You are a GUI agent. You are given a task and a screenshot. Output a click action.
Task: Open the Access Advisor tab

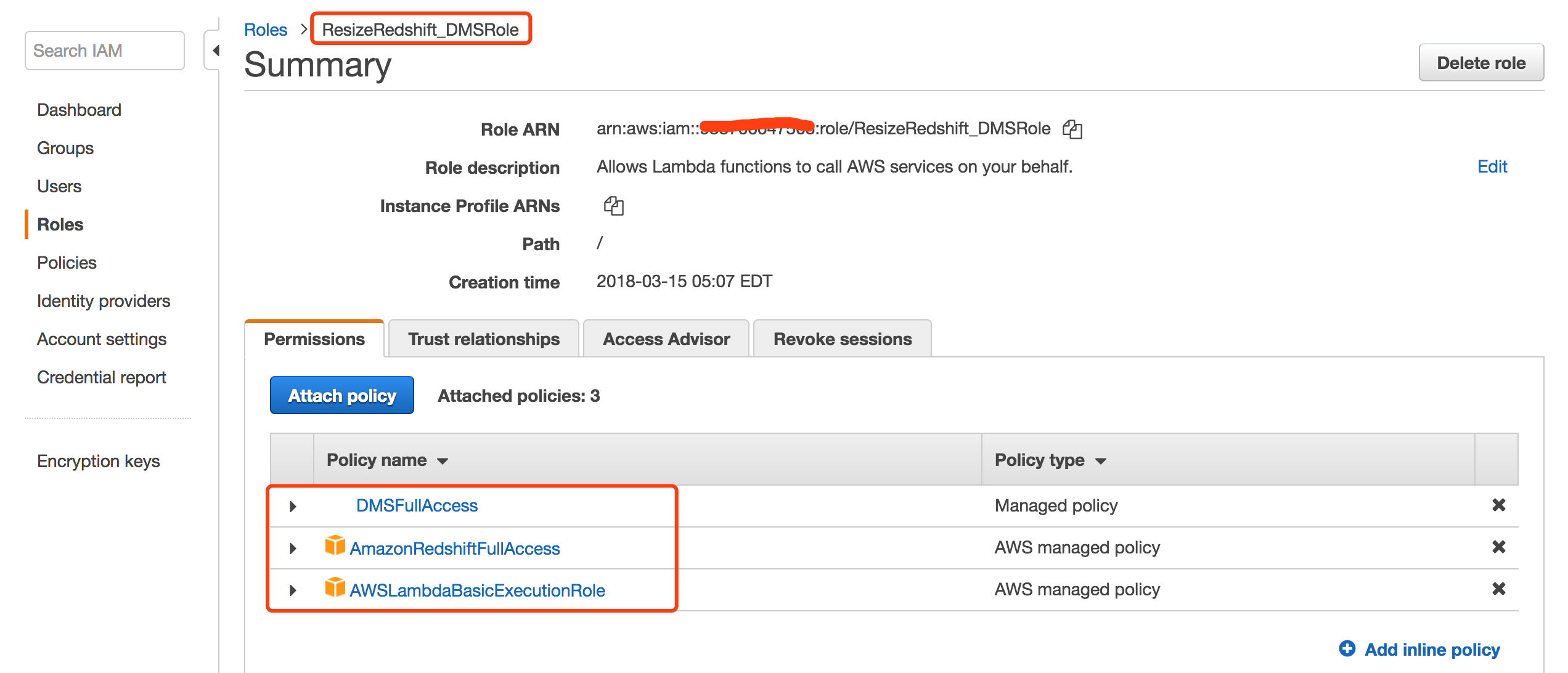666,339
